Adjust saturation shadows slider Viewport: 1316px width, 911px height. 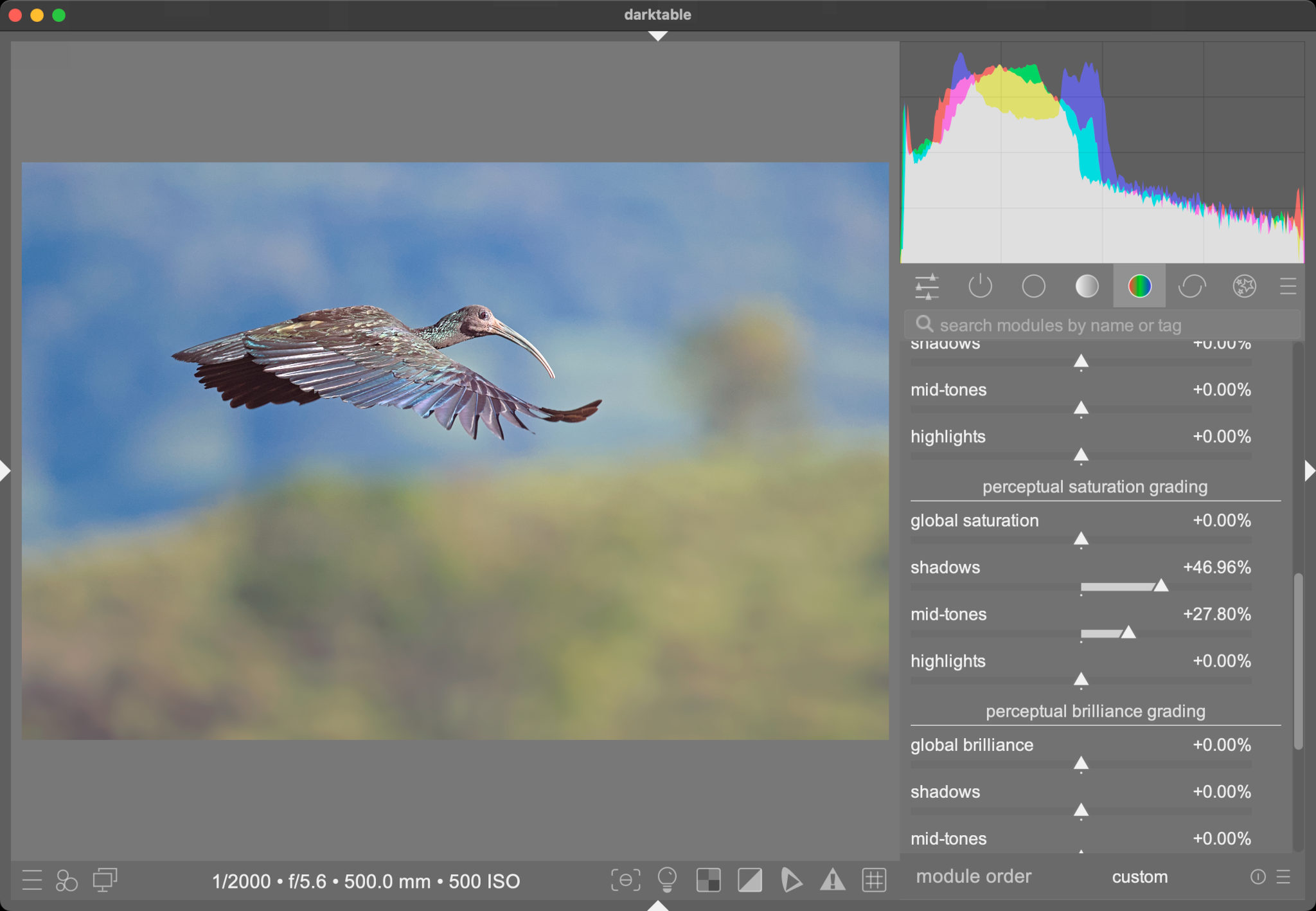point(1160,586)
